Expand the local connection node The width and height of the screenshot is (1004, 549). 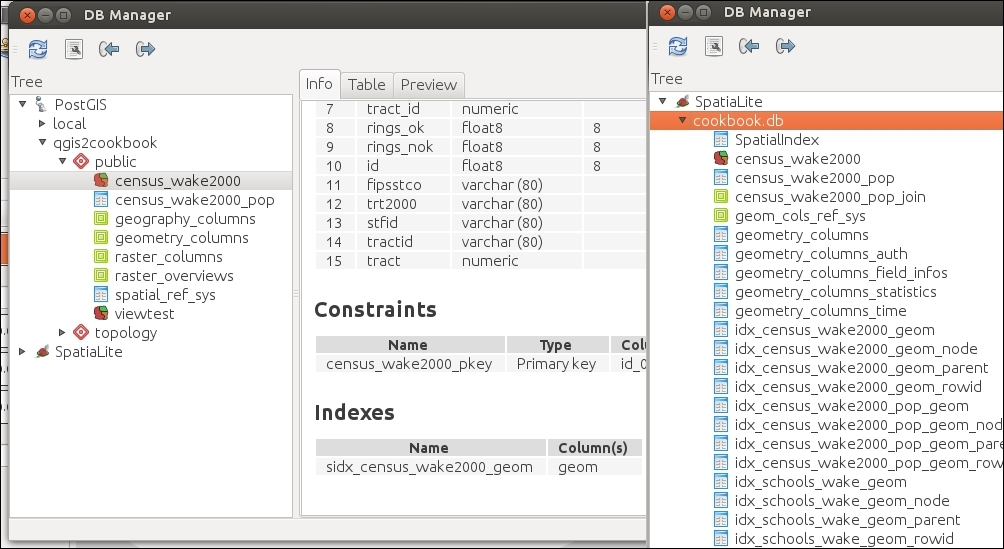coord(42,123)
